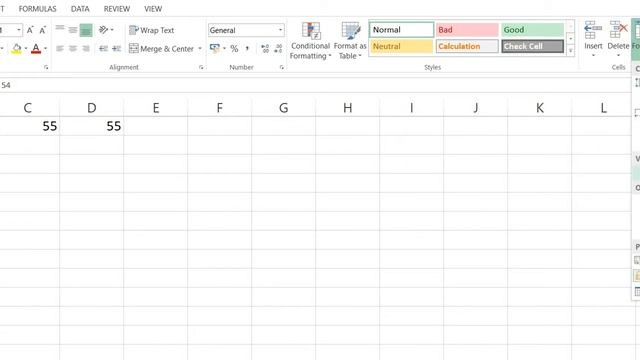Apply the Accounting Number Format

tap(215, 49)
